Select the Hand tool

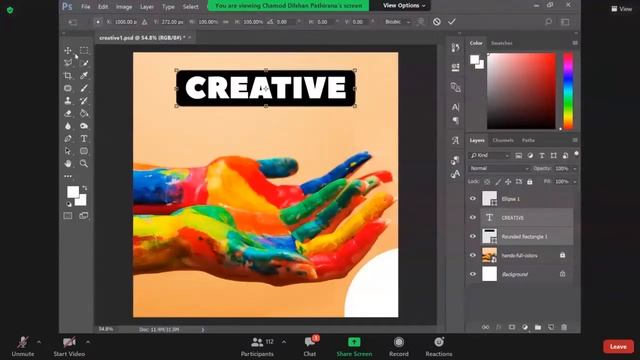[x=68, y=164]
